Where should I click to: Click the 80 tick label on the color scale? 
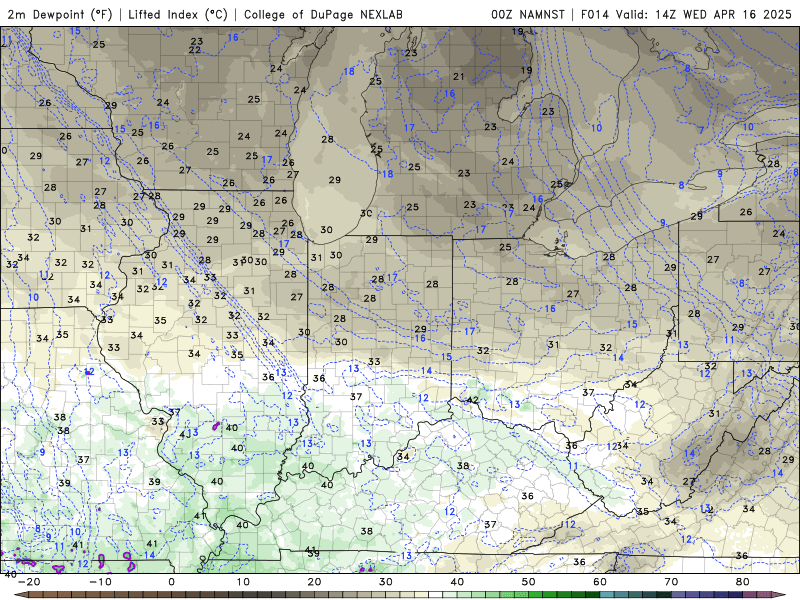click(x=743, y=582)
